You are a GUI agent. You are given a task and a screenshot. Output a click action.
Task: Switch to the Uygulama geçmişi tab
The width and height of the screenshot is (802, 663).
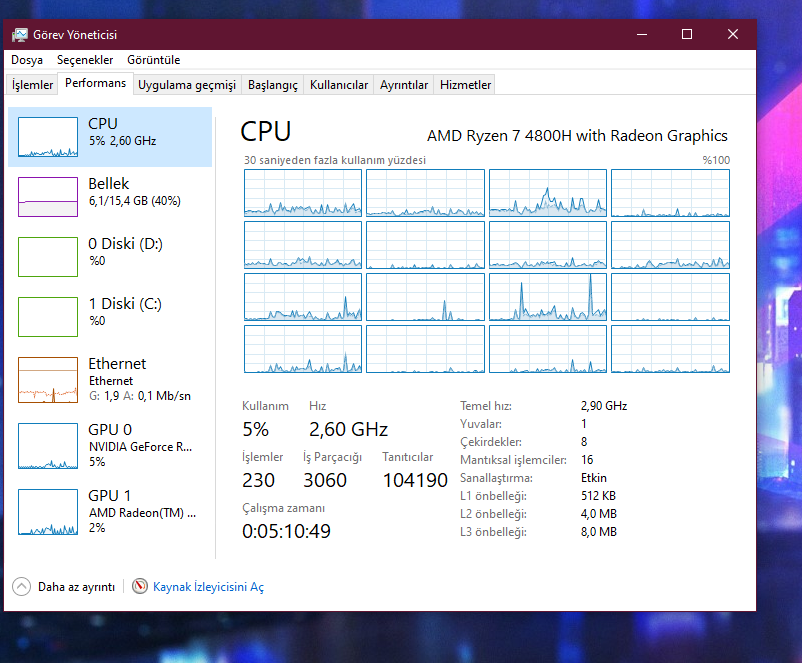coord(187,85)
